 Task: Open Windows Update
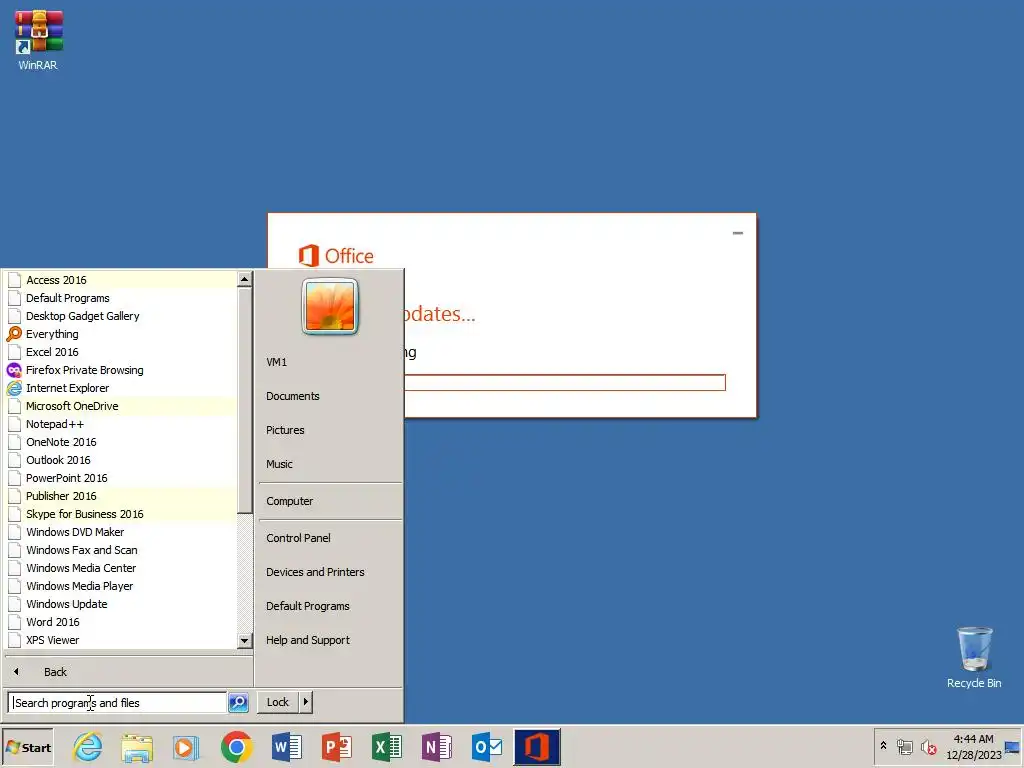pos(121,604)
